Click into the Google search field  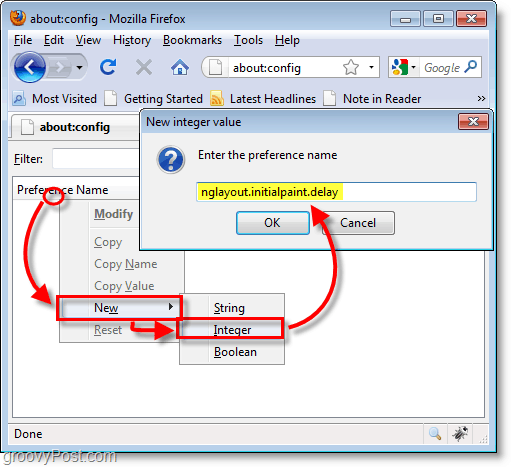point(441,68)
